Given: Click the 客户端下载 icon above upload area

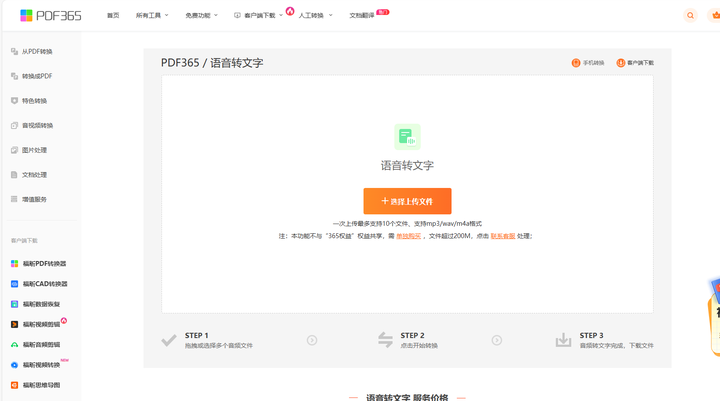Looking at the screenshot, I should (620, 63).
